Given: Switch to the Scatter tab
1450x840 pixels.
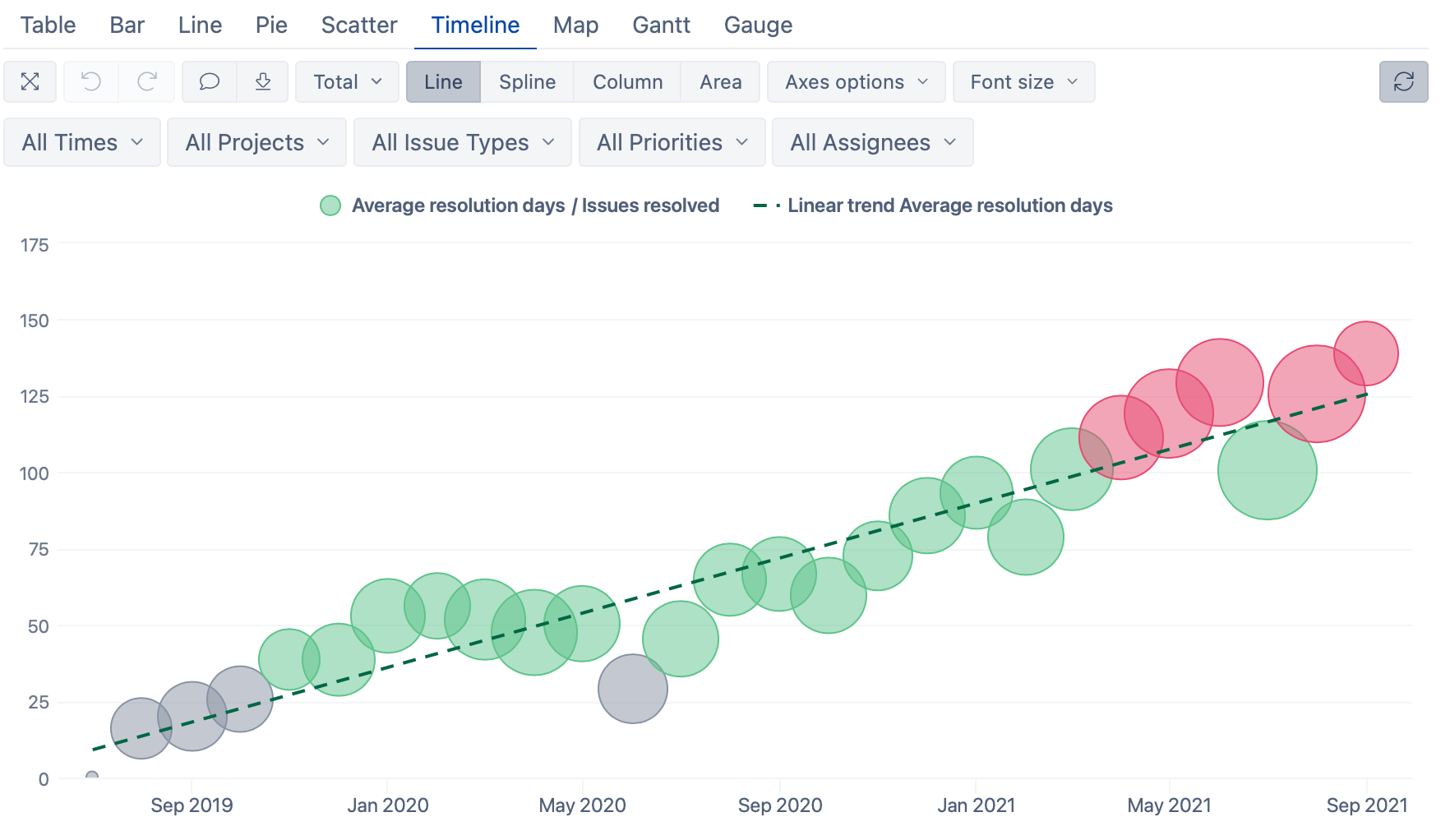Looking at the screenshot, I should coord(359,25).
